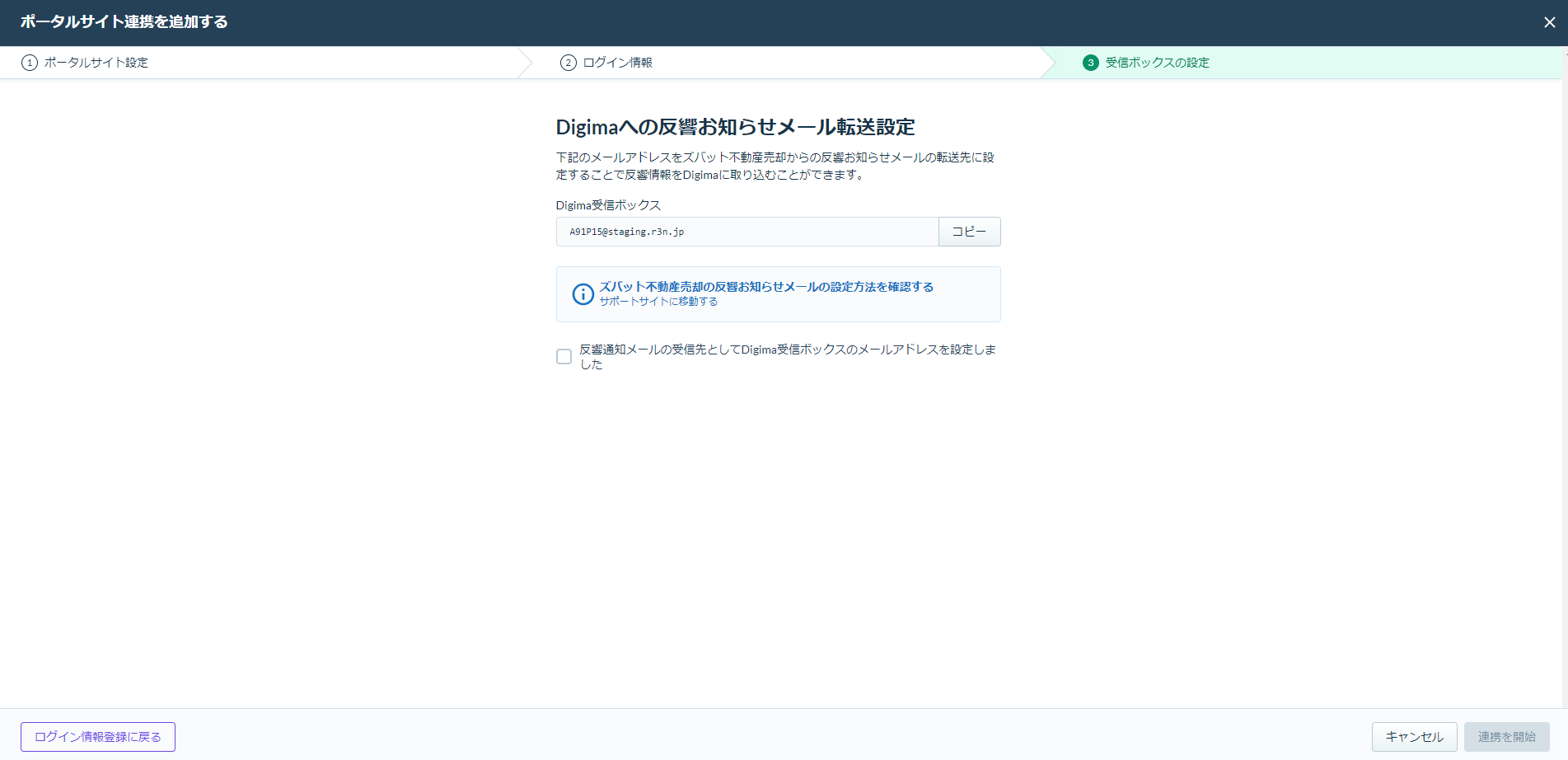Click the step 1 circle number icon
Image resolution: width=1568 pixels, height=760 pixels.
point(30,63)
